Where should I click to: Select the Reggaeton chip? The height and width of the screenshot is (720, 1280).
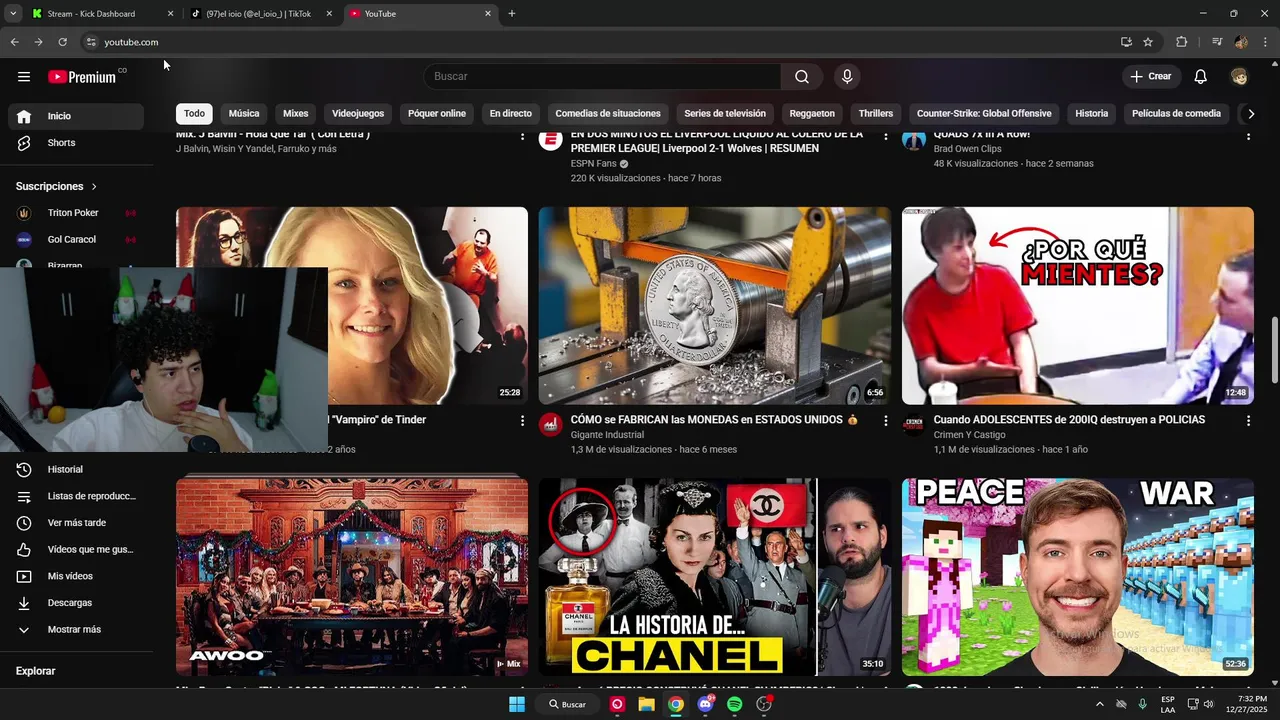pyautogui.click(x=812, y=114)
